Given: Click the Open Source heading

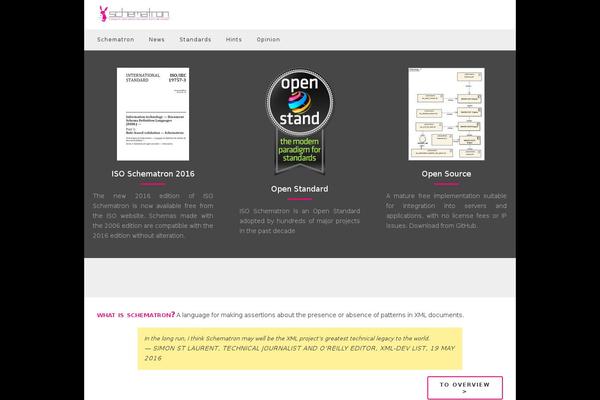Looking at the screenshot, I should 446,174.
